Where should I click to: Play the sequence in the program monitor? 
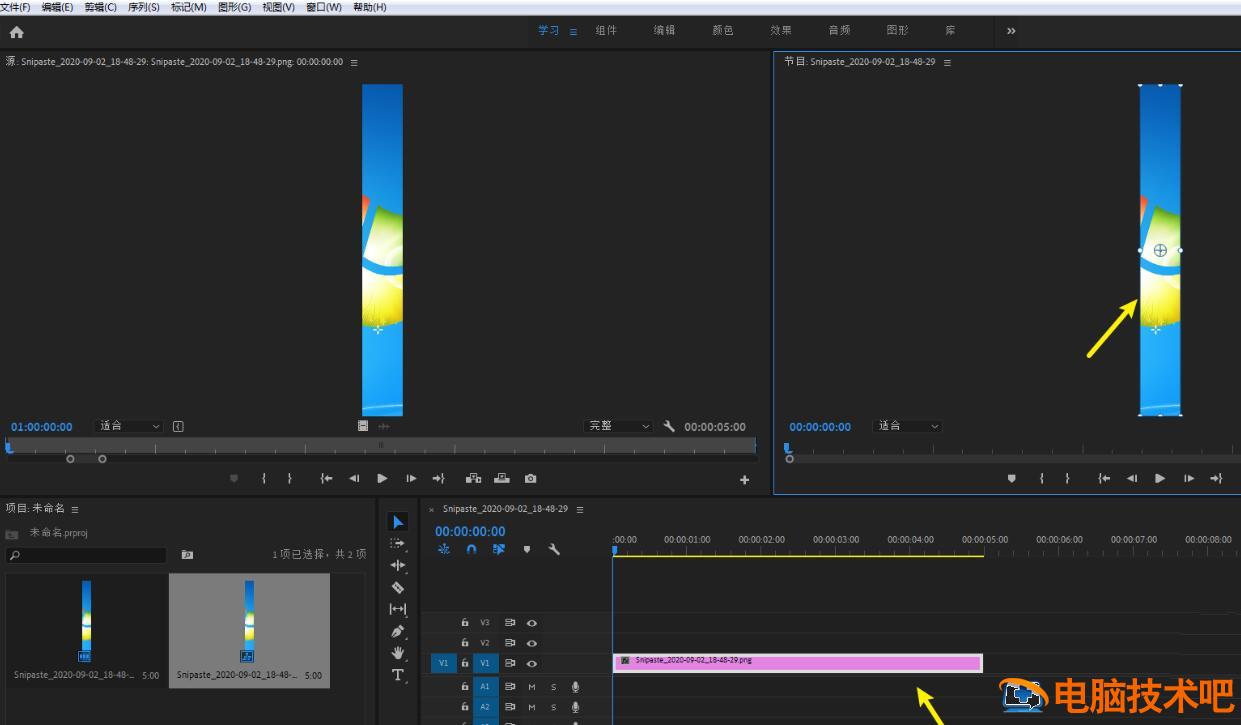[x=1160, y=479]
